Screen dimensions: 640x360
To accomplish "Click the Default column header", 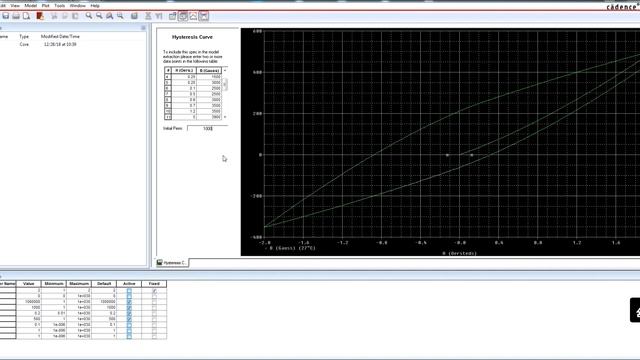I will coord(104,284).
